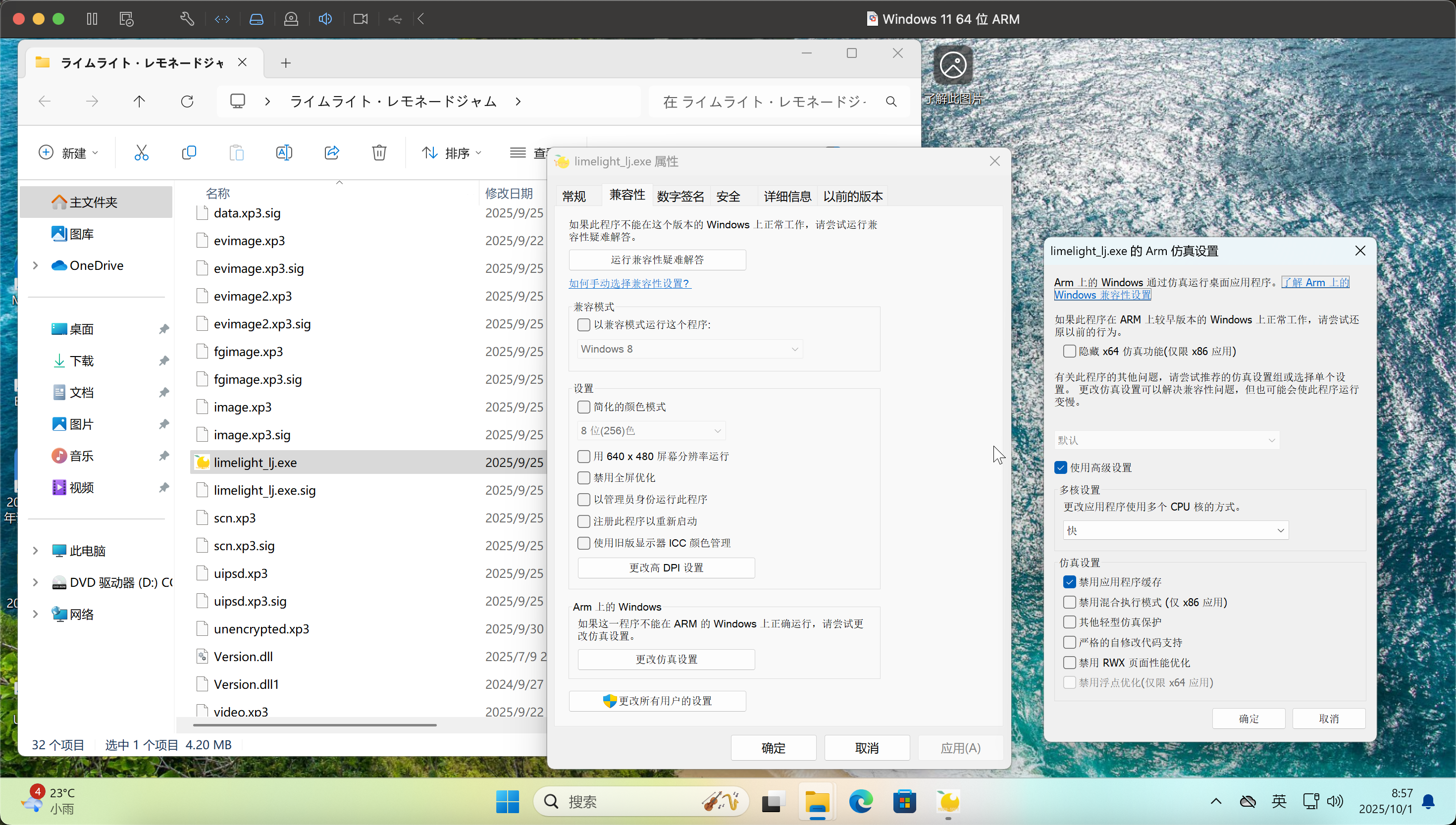This screenshot has height=825, width=1456.
Task: Click the Copy icon in Explorer toolbar
Action: click(189, 153)
